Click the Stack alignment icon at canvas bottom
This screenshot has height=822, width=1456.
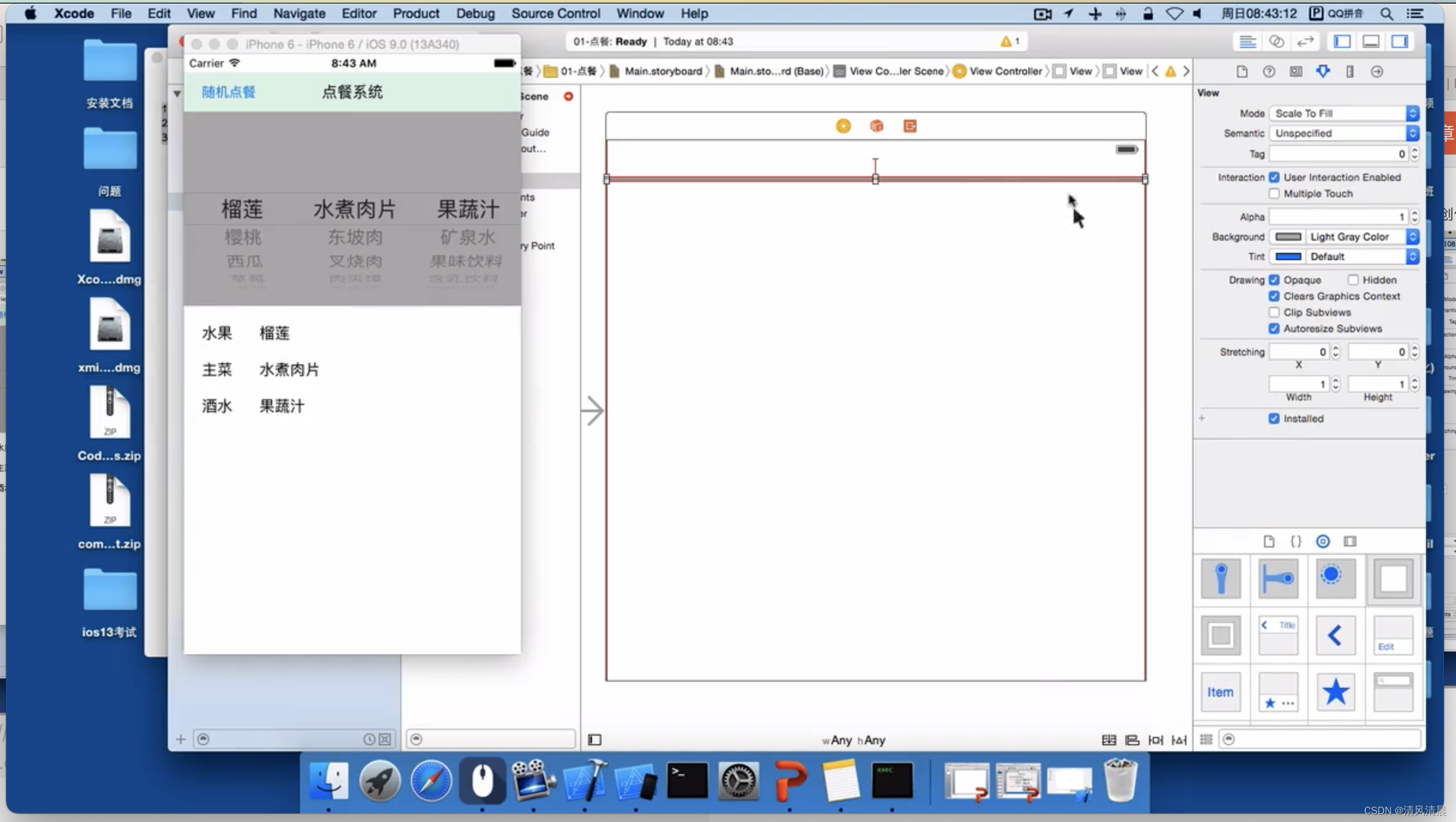click(x=1109, y=740)
